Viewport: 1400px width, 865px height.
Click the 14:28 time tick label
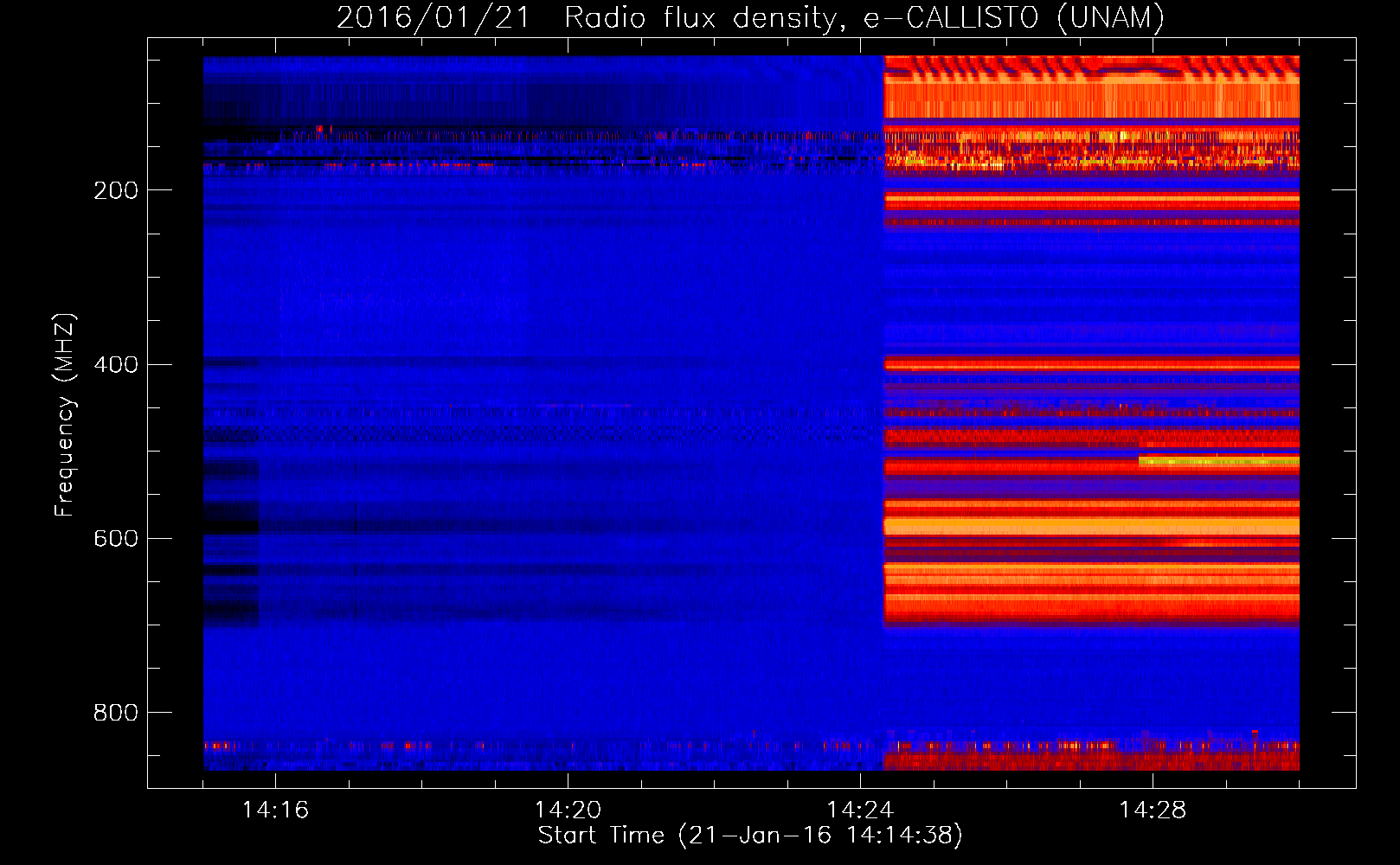(1153, 810)
